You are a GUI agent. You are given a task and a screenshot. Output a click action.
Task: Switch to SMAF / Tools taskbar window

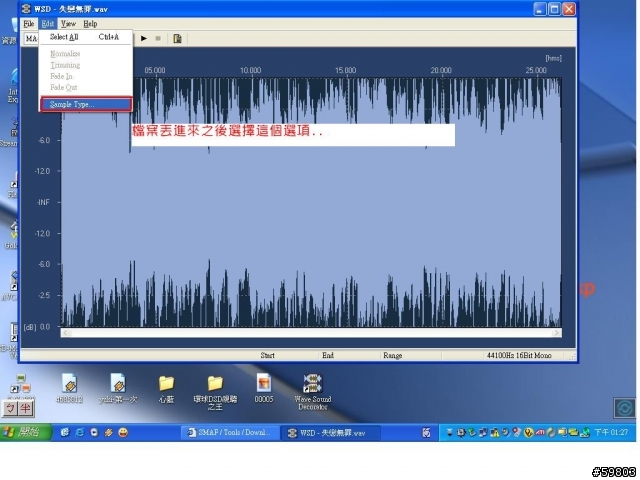(228, 432)
